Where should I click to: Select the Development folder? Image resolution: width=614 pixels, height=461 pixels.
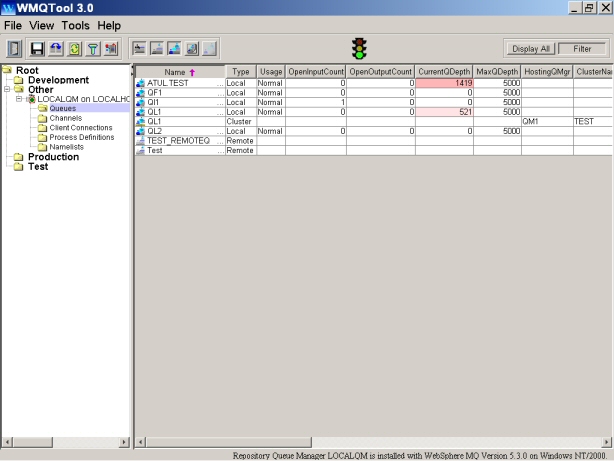click(58, 80)
